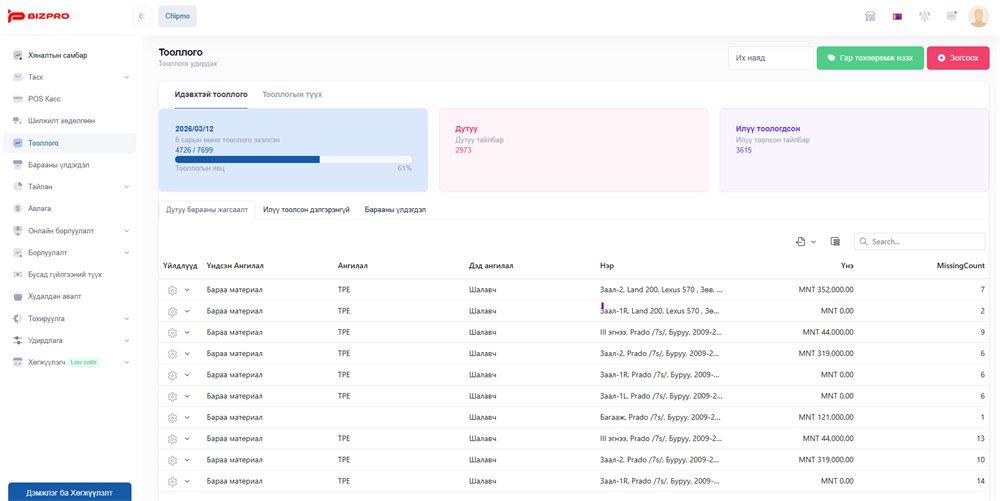1000x501 pixels.
Task: Expand the Удирдлага sidebar menu
Action: (126, 340)
